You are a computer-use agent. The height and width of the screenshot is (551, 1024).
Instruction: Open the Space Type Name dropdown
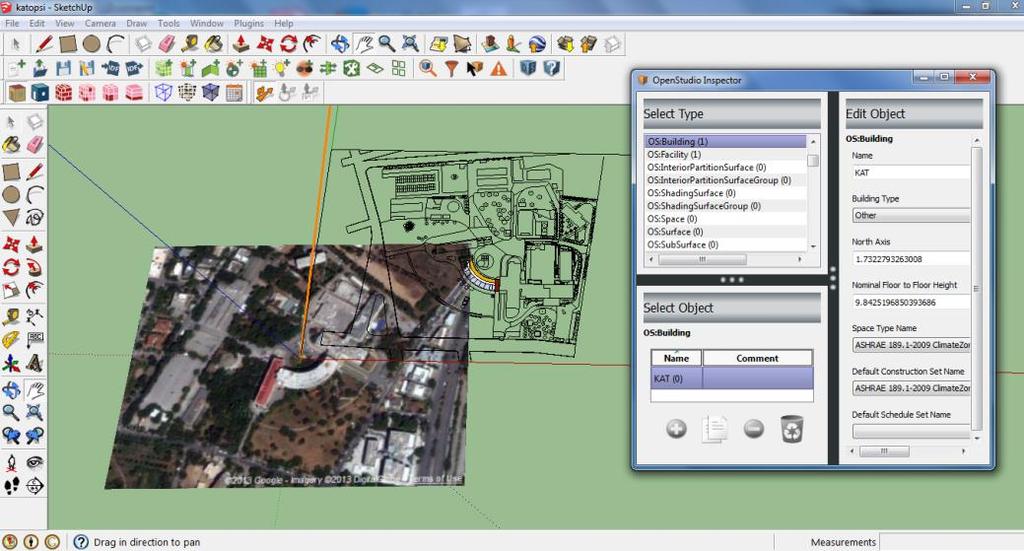click(x=911, y=345)
